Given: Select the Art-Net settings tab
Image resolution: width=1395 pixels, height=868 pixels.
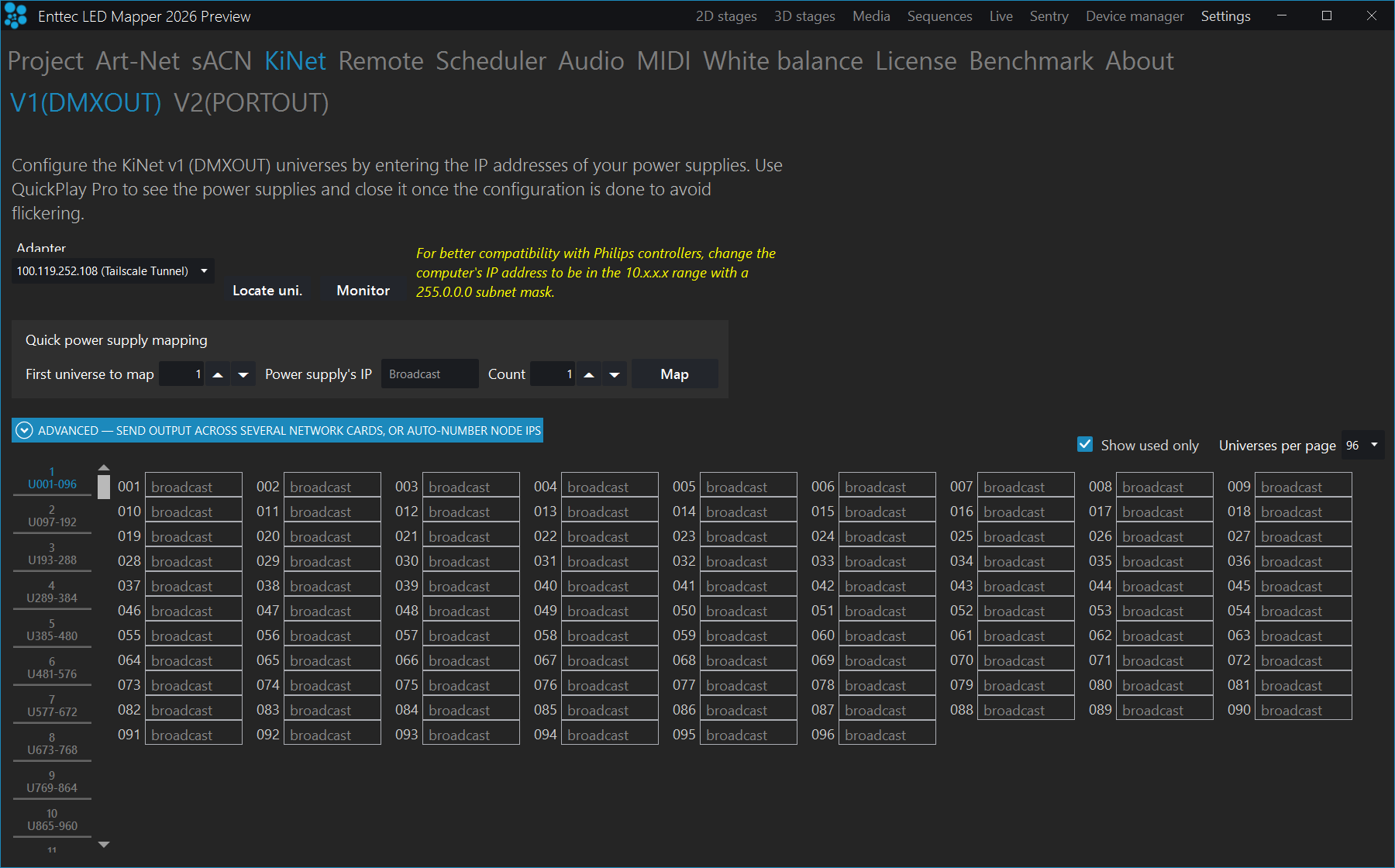Looking at the screenshot, I should 137,61.
